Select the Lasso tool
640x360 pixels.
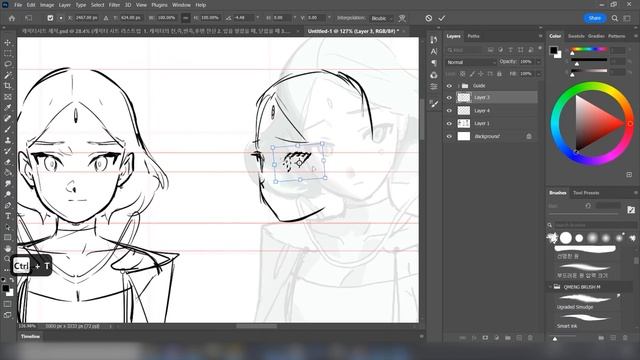7,64
